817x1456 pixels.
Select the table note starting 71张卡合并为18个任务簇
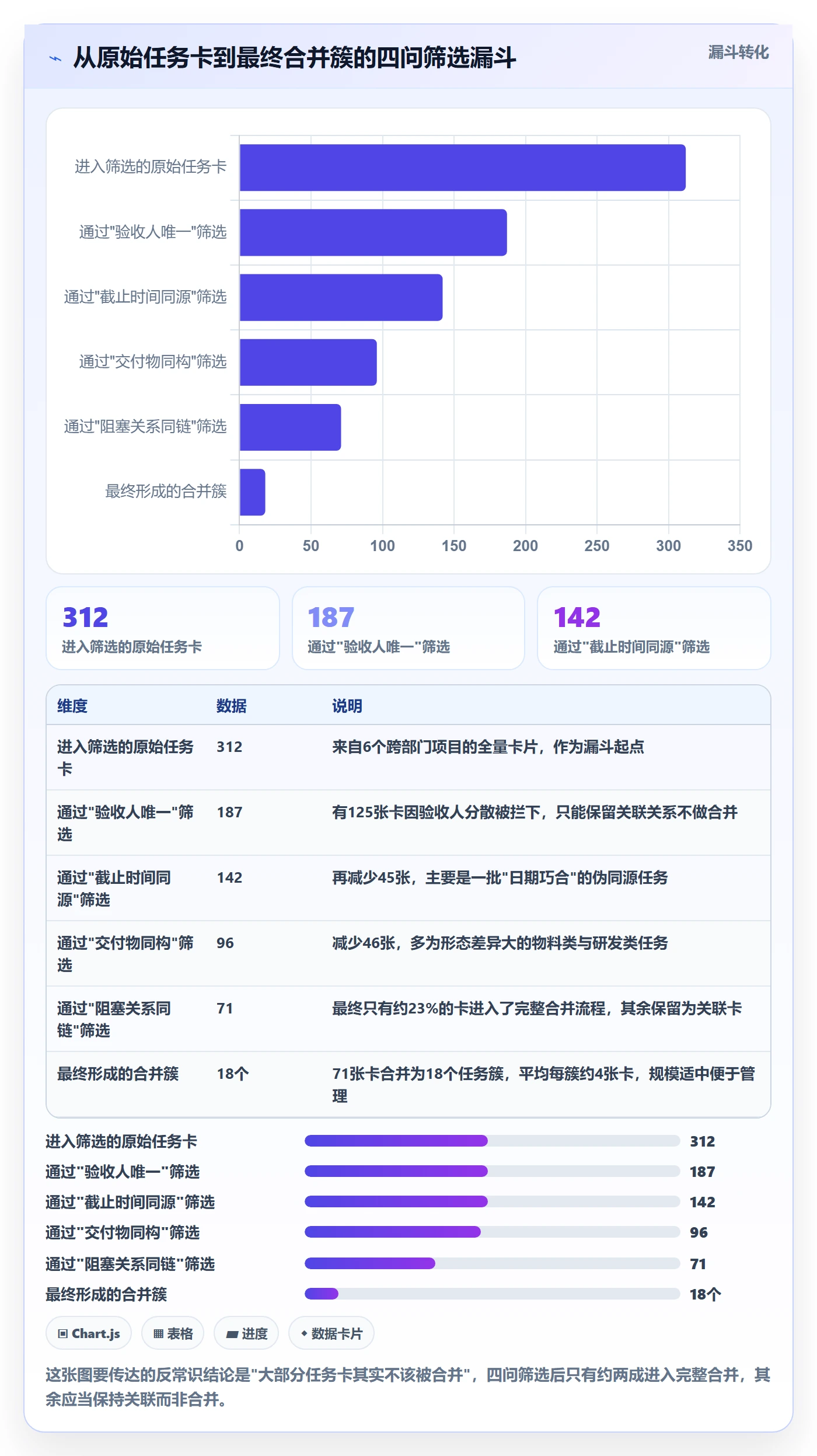click(544, 1085)
